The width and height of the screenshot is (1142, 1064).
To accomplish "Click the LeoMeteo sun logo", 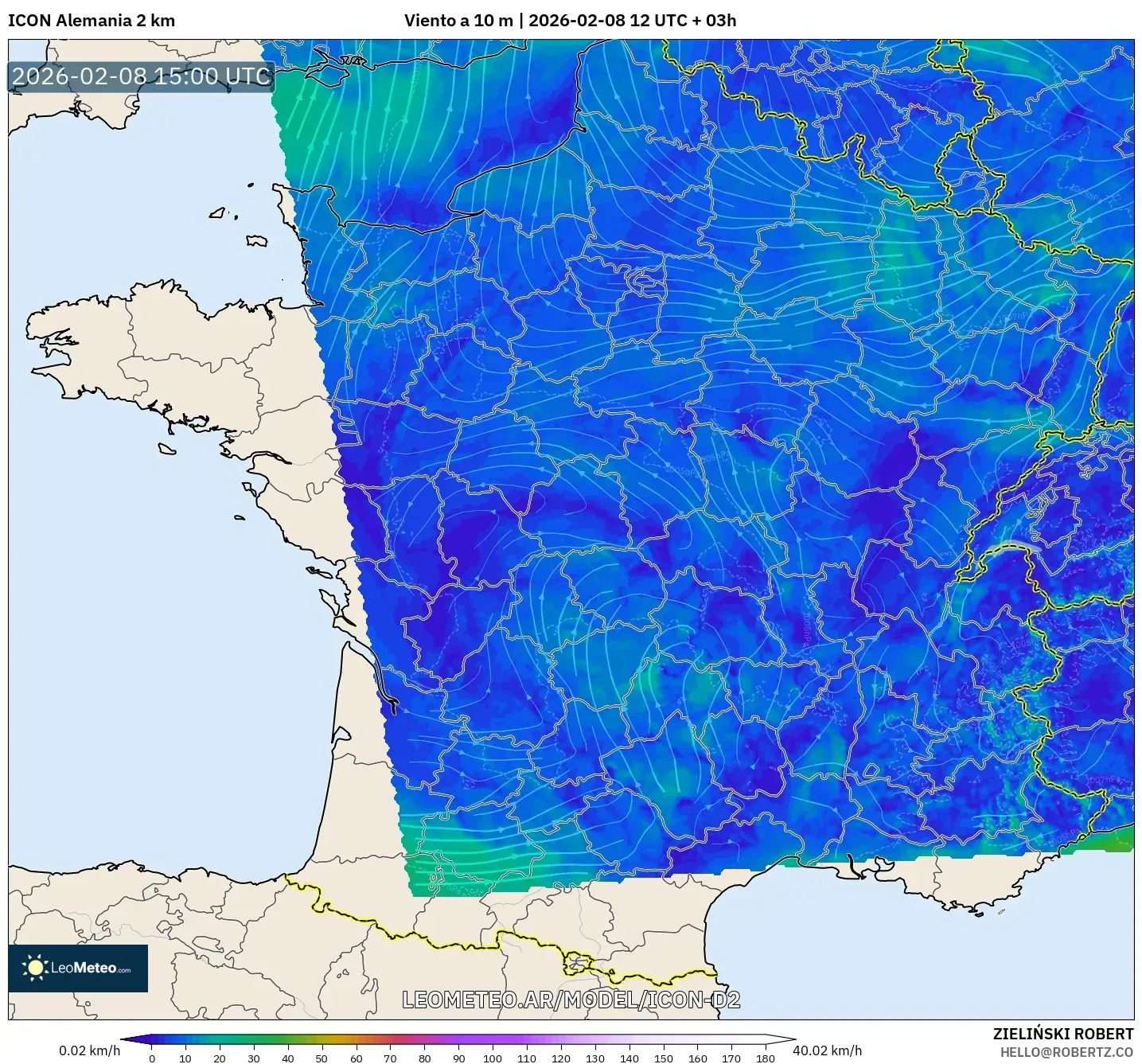I will click(x=36, y=967).
